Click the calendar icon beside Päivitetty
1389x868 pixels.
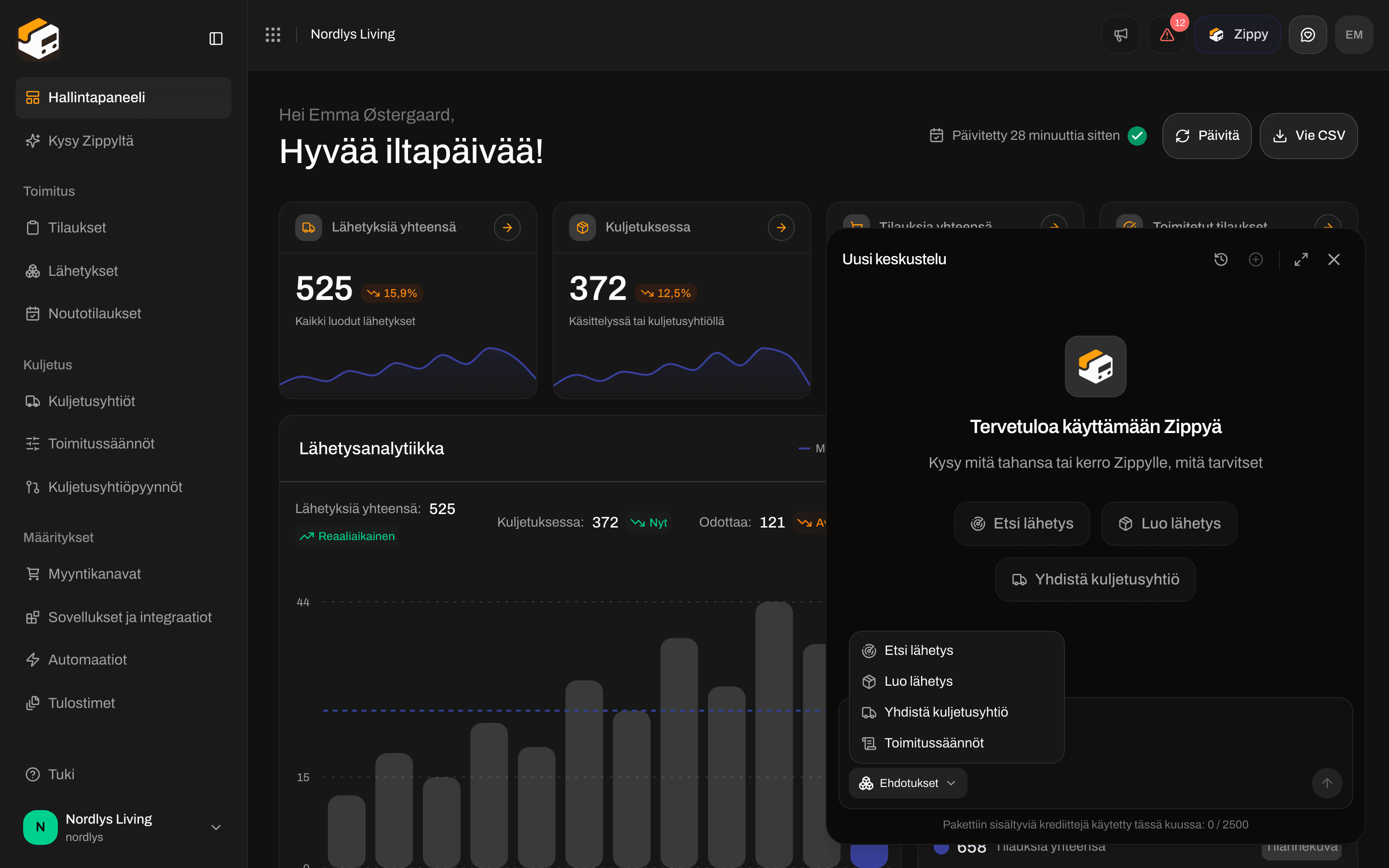click(936, 136)
